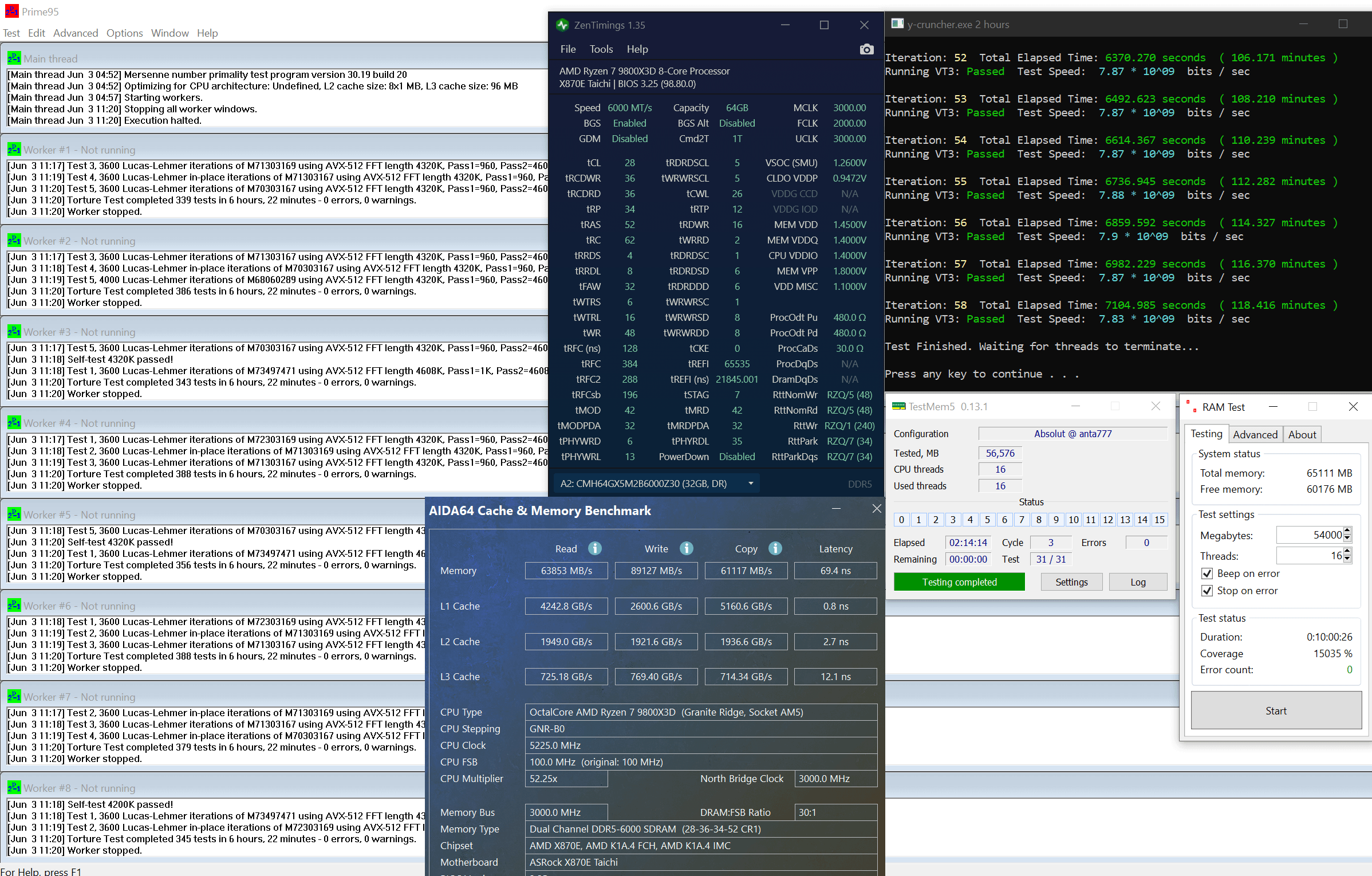
Task: Open the Edit menu in Prime95
Action: pos(37,33)
